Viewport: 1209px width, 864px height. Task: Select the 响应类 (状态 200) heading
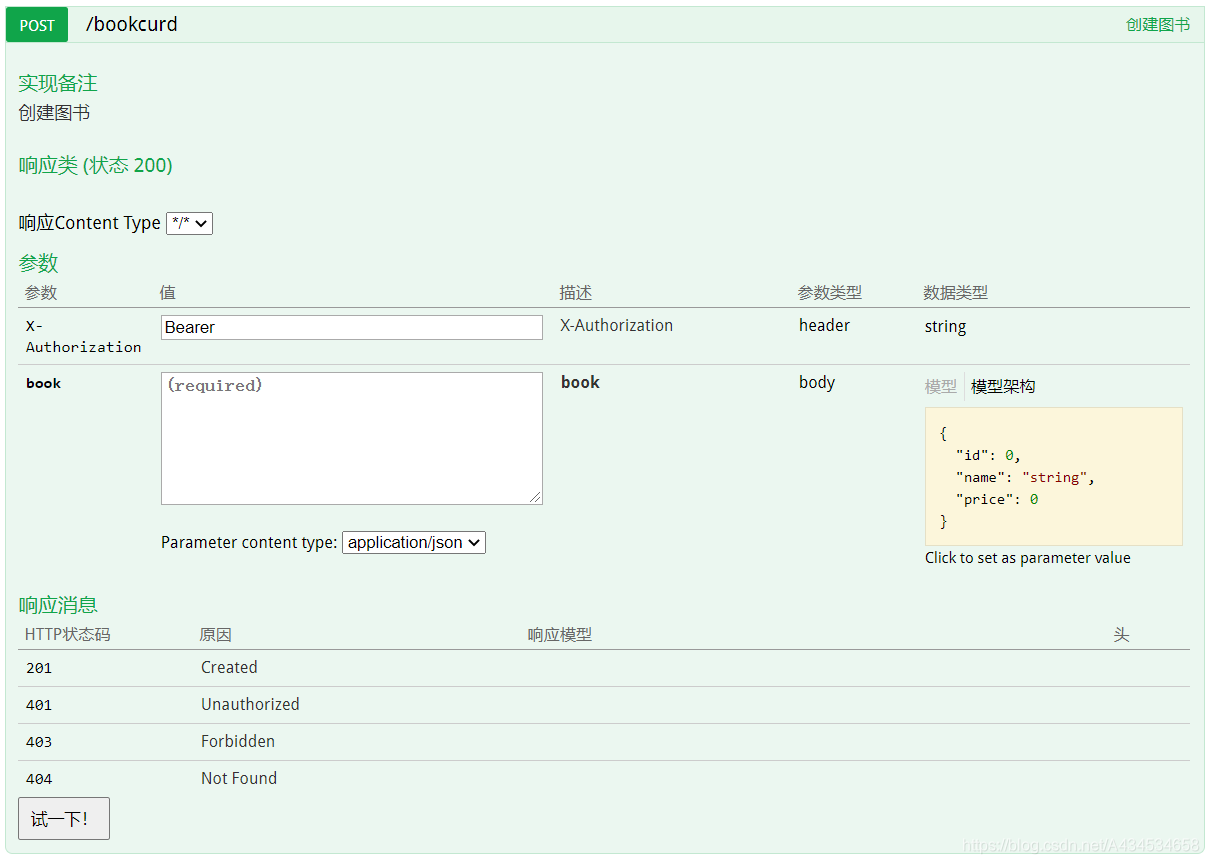pos(96,165)
